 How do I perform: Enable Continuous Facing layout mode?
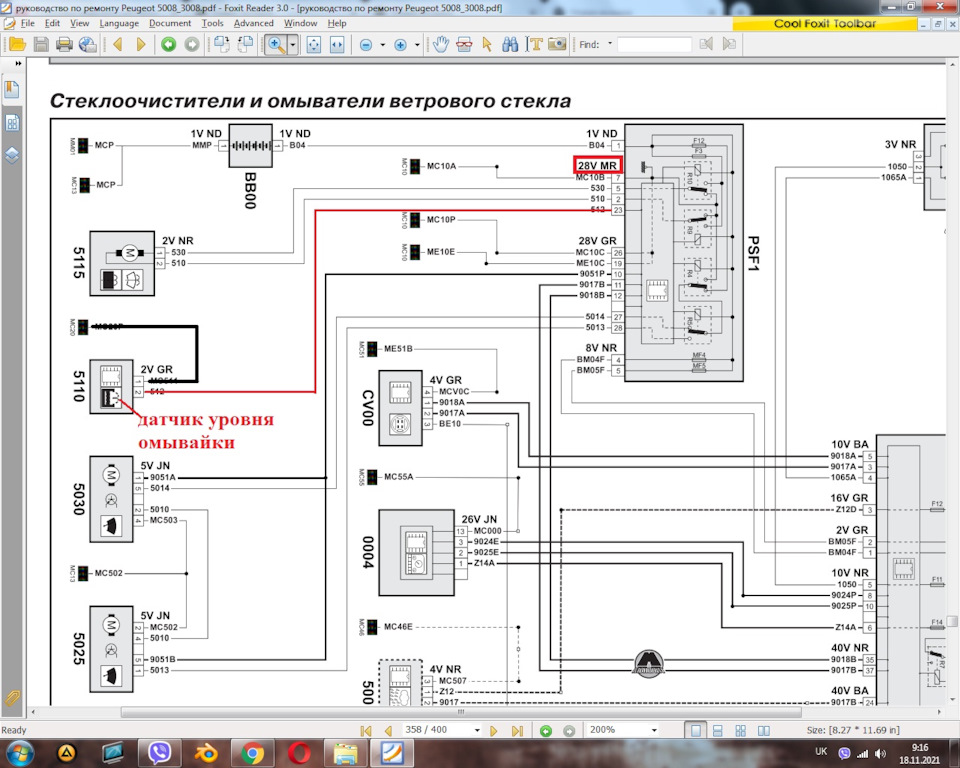pos(740,731)
